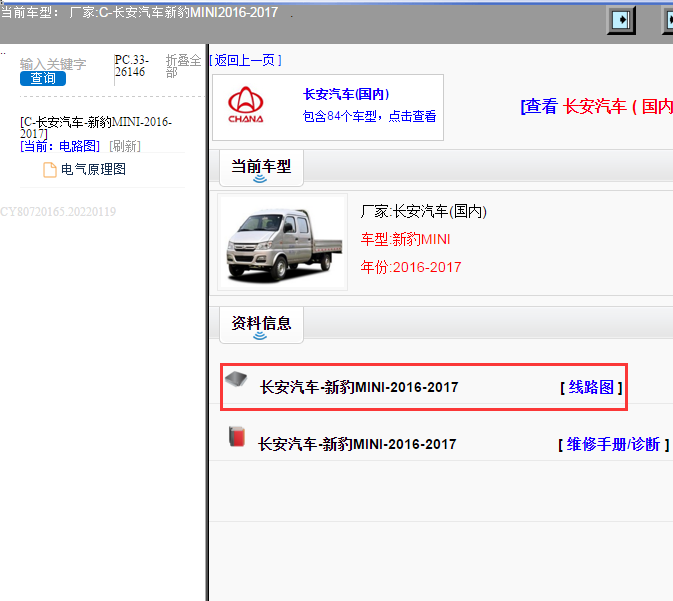Select the 当前车型 tab

261,168
